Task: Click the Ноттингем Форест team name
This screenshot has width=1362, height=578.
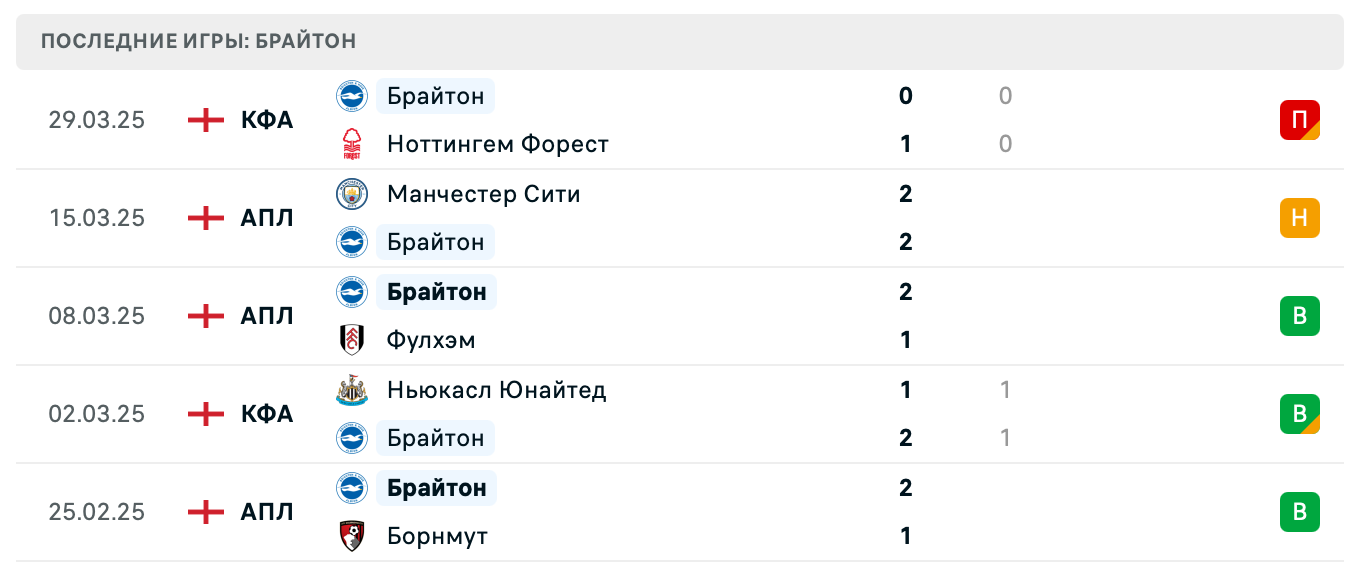Action: pyautogui.click(x=498, y=144)
